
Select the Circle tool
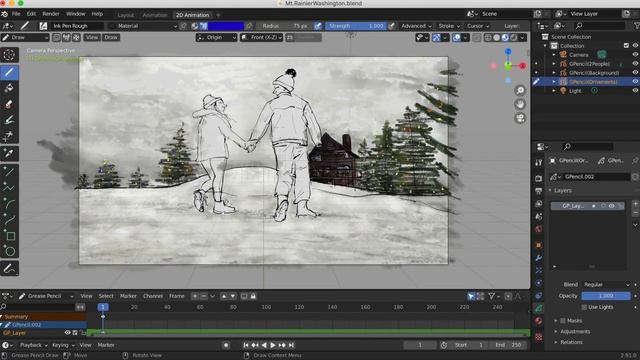pos(9,251)
